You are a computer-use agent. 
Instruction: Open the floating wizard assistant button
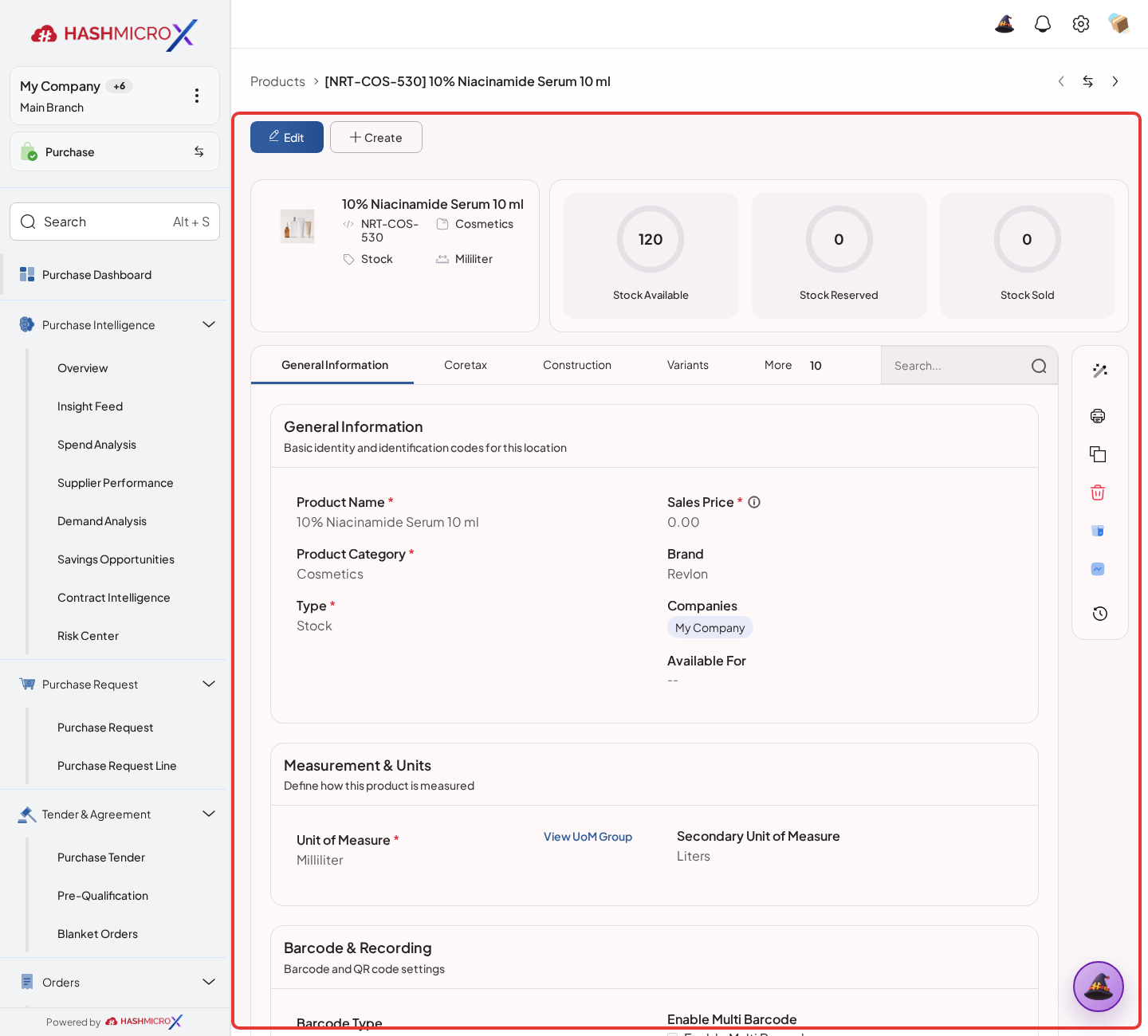[x=1099, y=987]
